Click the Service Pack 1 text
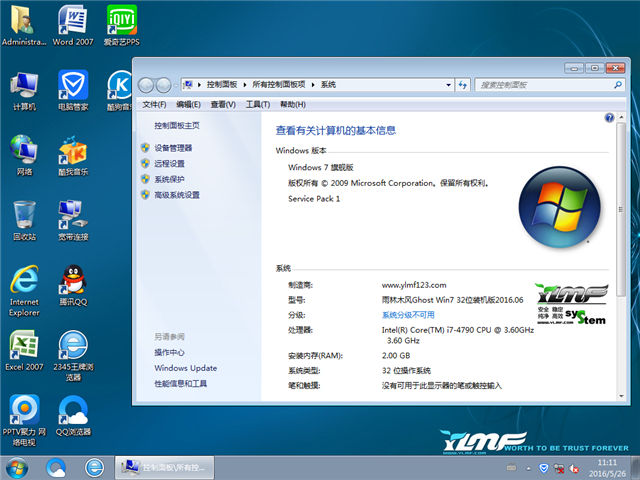 pyautogui.click(x=314, y=199)
